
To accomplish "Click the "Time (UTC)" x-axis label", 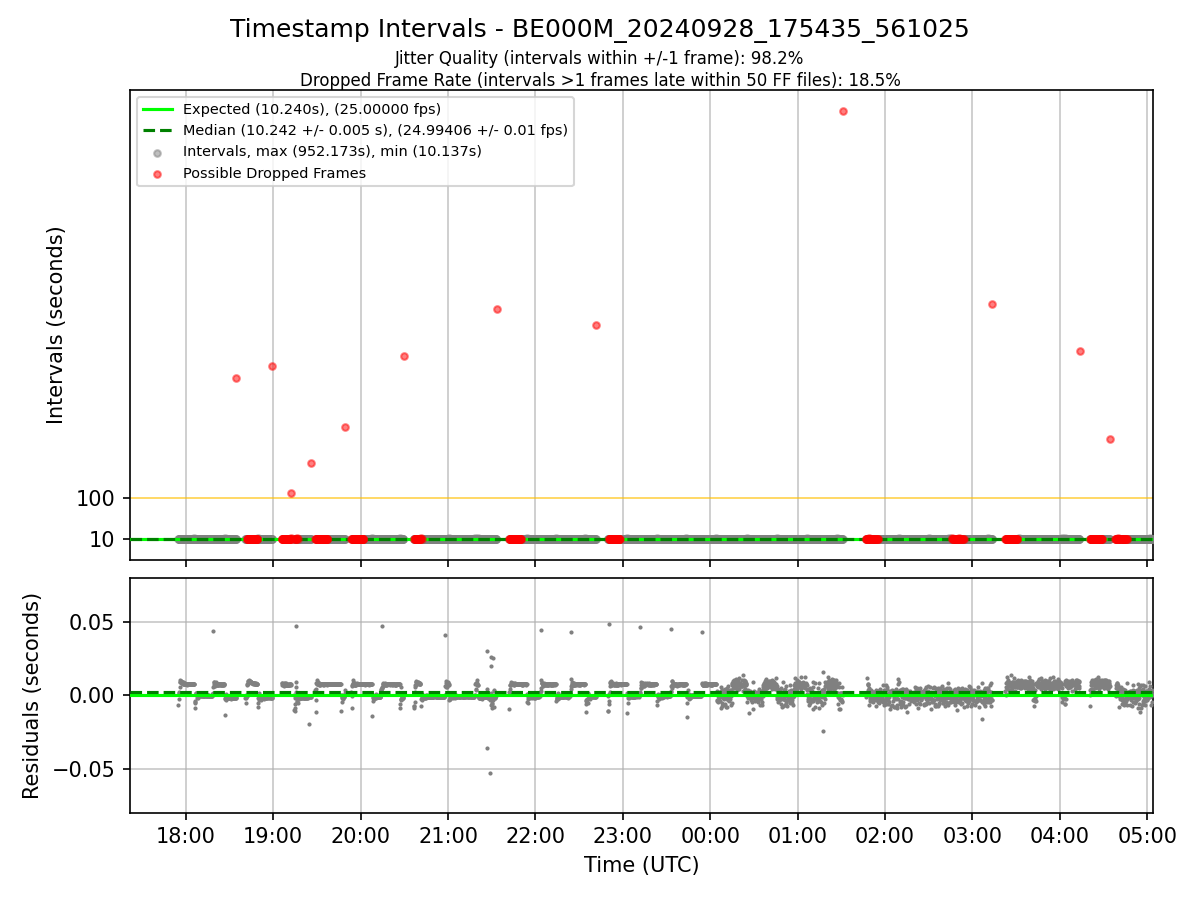I will tap(641, 865).
